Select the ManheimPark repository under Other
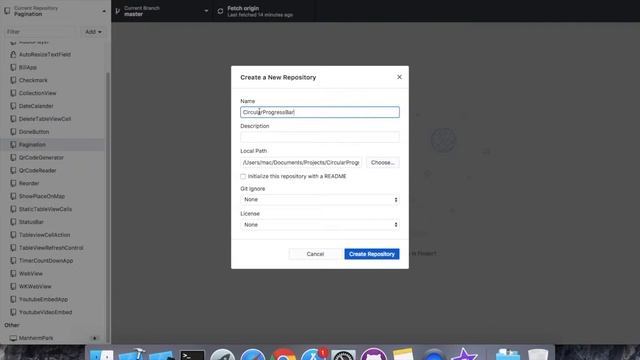Viewport: 640px width, 360px height. [53, 338]
